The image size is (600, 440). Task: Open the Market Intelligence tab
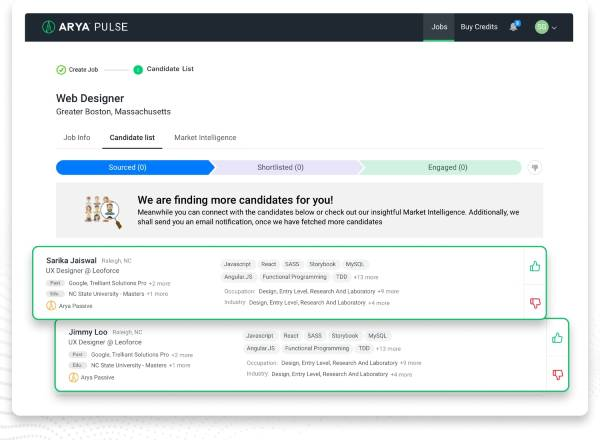coord(205,137)
